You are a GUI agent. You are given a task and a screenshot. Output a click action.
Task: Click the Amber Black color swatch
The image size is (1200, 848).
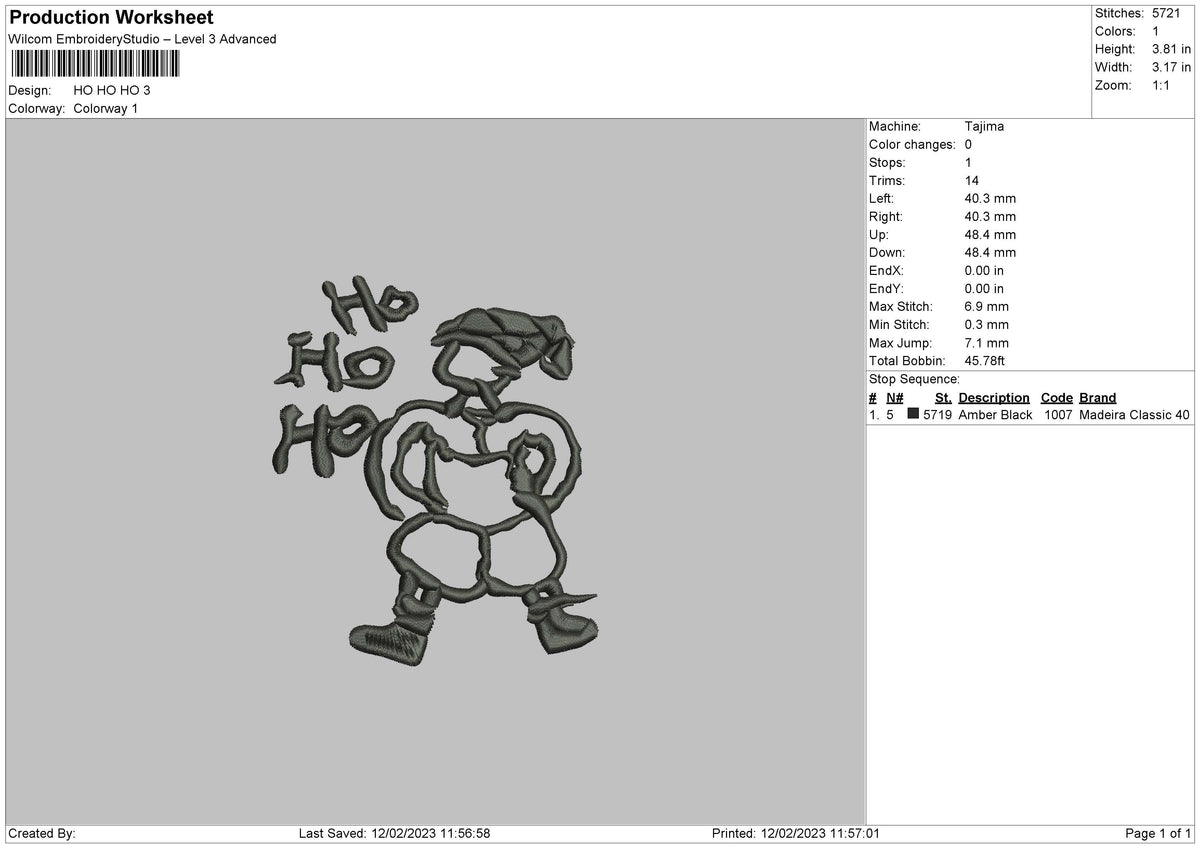(x=913, y=414)
